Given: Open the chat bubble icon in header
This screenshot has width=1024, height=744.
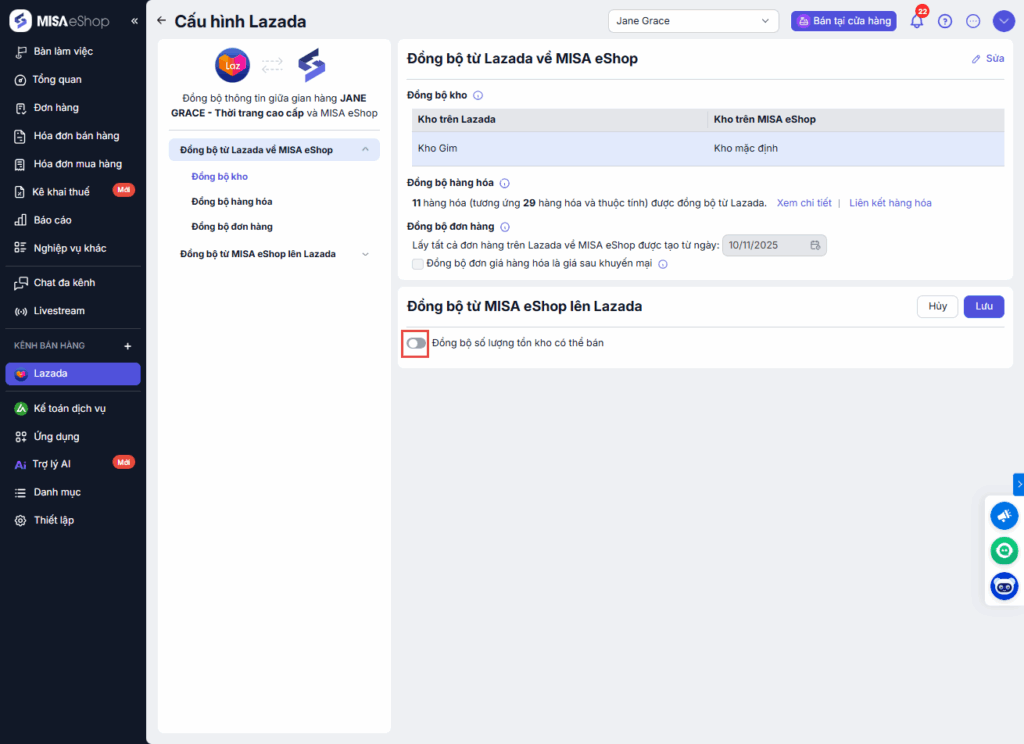Looking at the screenshot, I should point(973,21).
